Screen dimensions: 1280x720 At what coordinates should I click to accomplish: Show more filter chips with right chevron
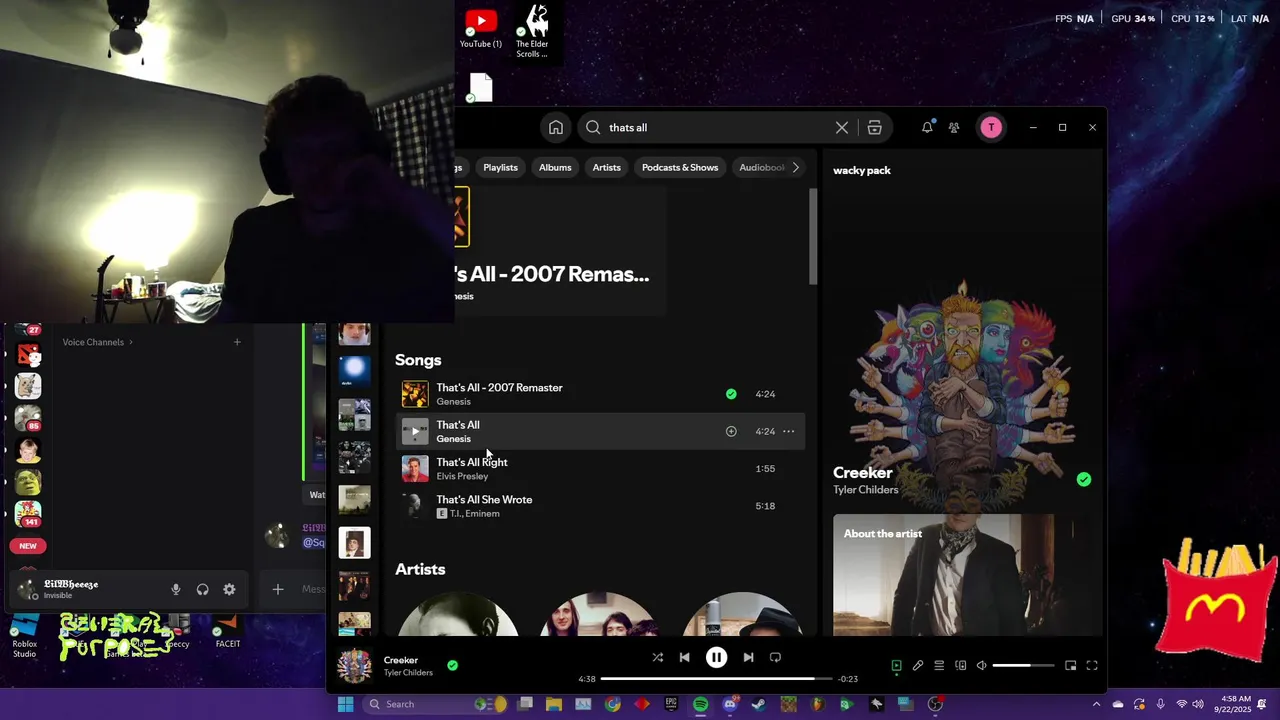(796, 167)
